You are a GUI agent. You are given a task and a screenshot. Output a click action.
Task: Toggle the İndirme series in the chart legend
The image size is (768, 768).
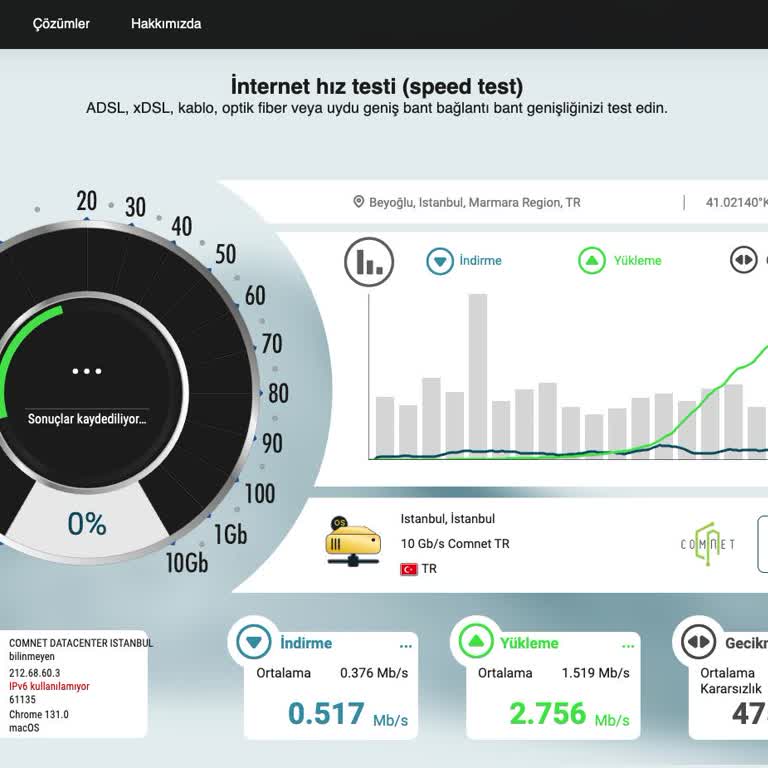click(x=464, y=261)
